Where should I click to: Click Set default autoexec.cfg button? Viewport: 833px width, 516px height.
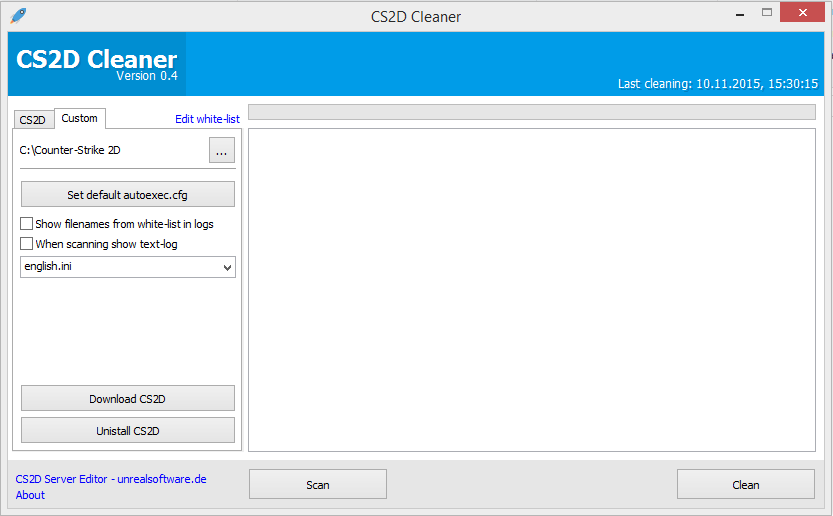pyautogui.click(x=128, y=194)
